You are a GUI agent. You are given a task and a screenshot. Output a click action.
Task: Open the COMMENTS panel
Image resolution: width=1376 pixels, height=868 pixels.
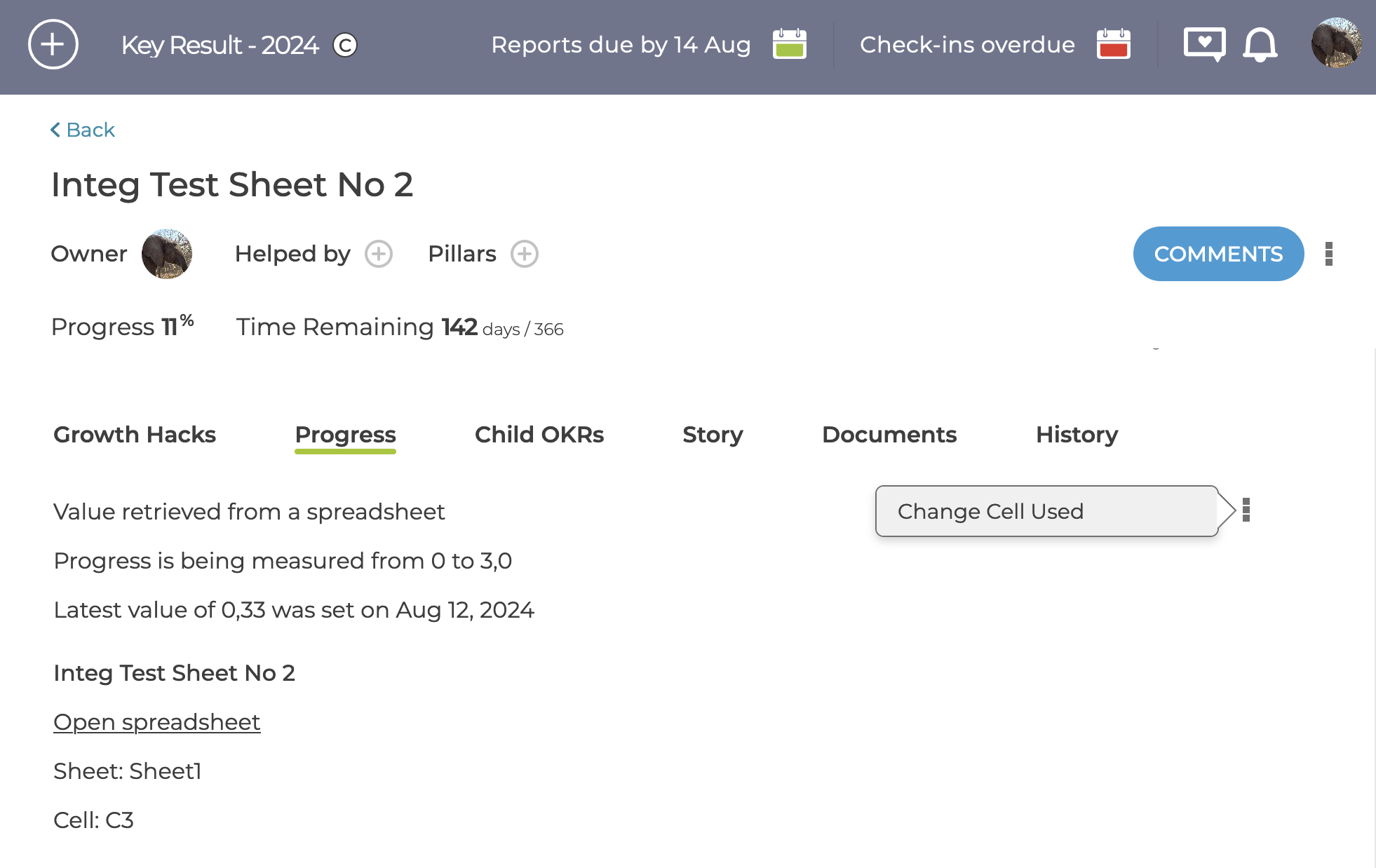click(x=1219, y=254)
